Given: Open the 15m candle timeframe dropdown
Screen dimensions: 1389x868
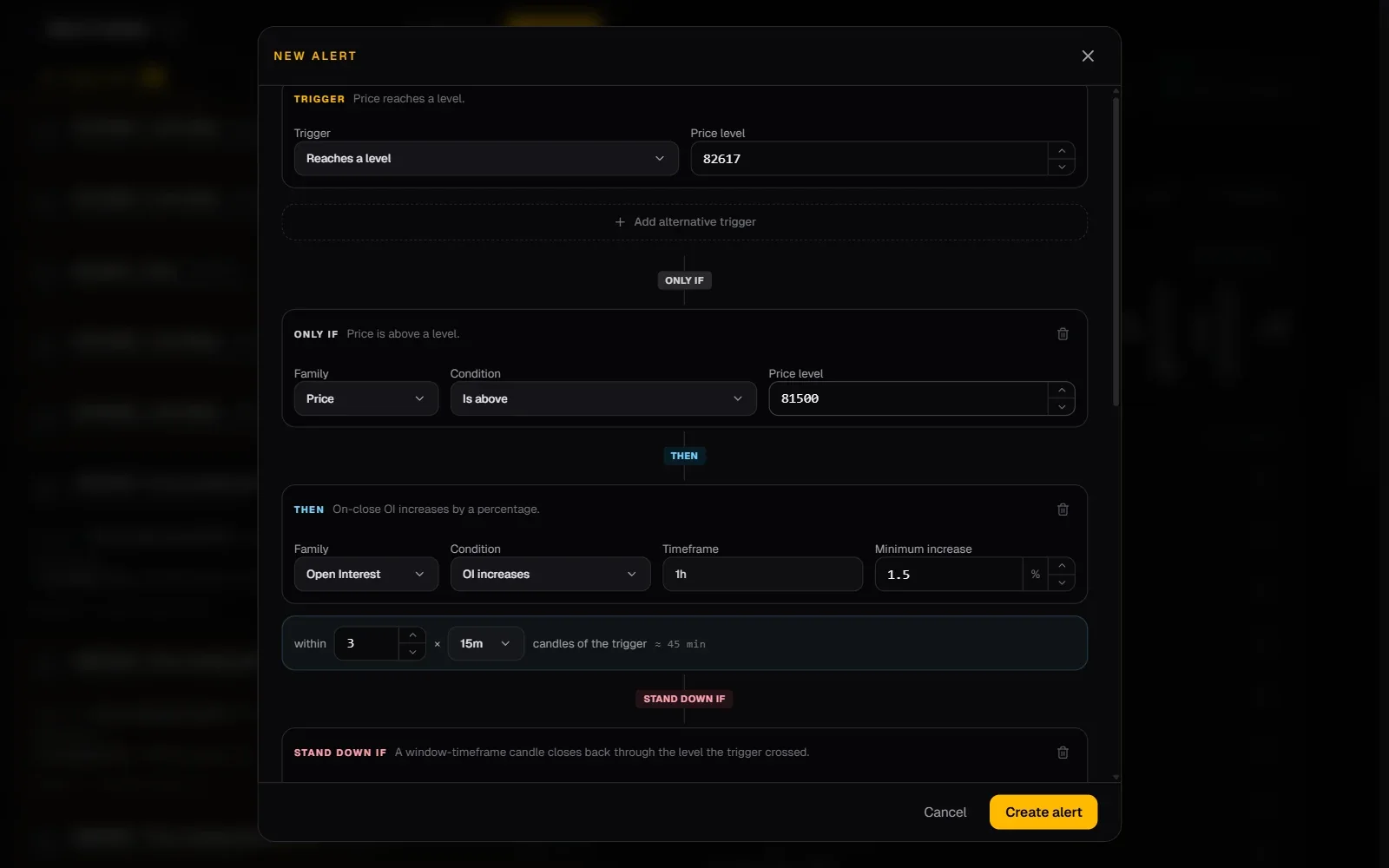Looking at the screenshot, I should (x=485, y=643).
